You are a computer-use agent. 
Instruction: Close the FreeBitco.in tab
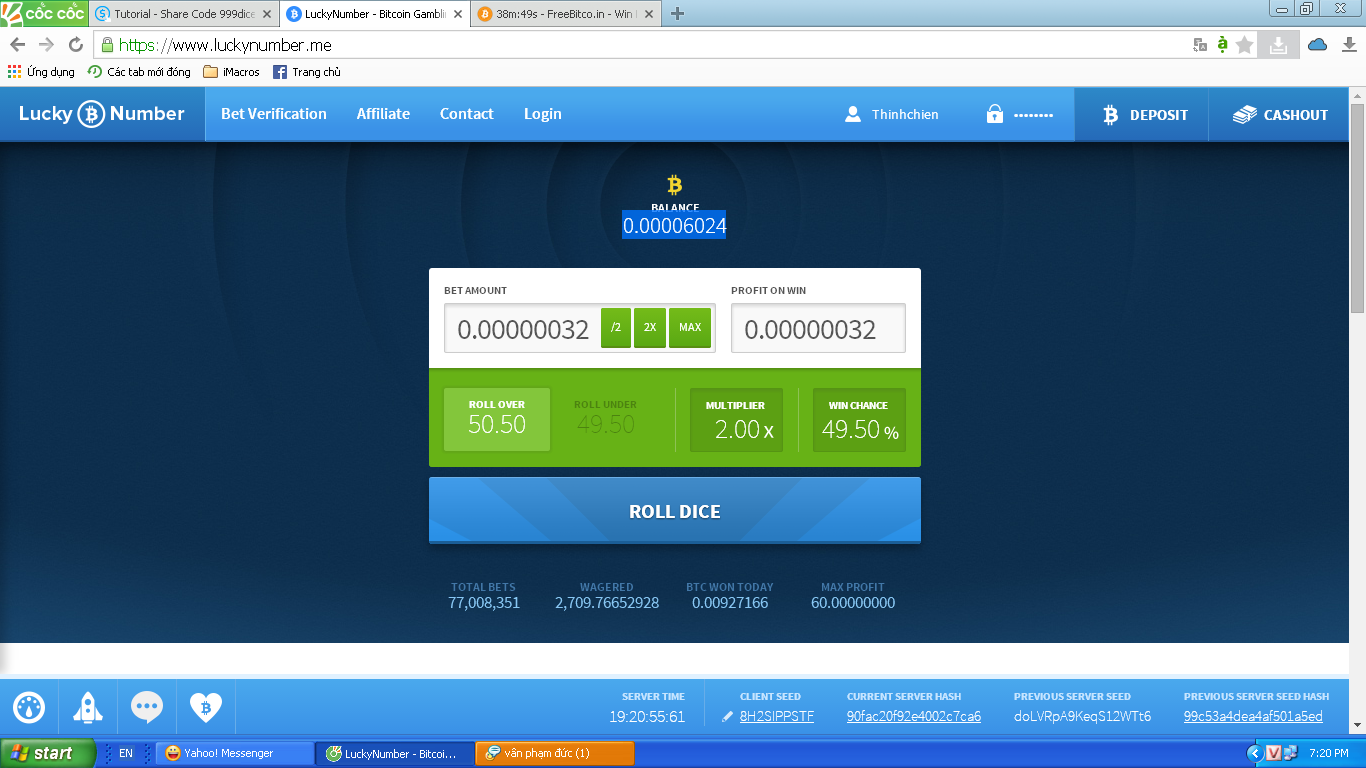coord(649,14)
